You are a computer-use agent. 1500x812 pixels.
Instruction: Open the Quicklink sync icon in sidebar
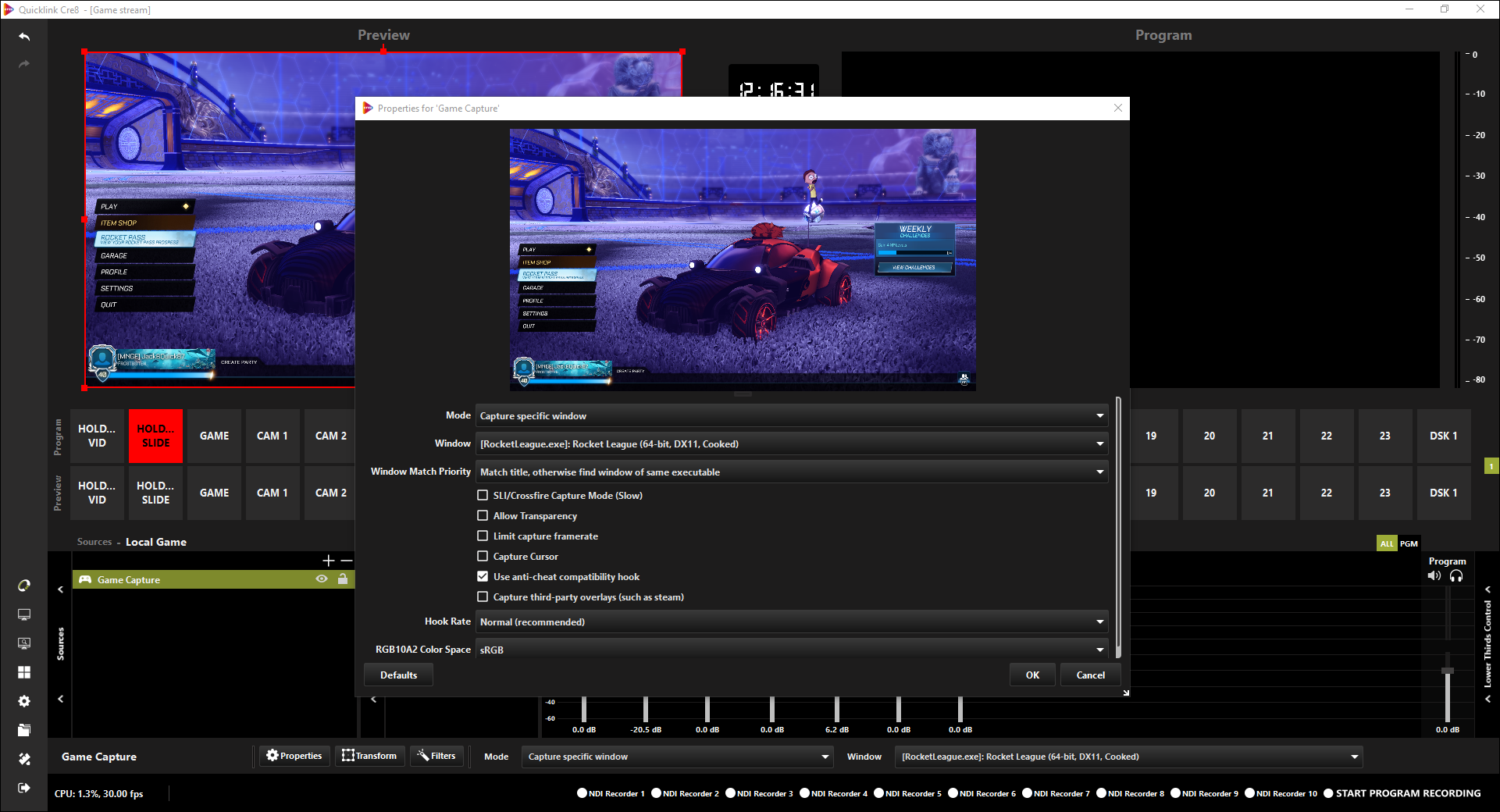[24, 586]
